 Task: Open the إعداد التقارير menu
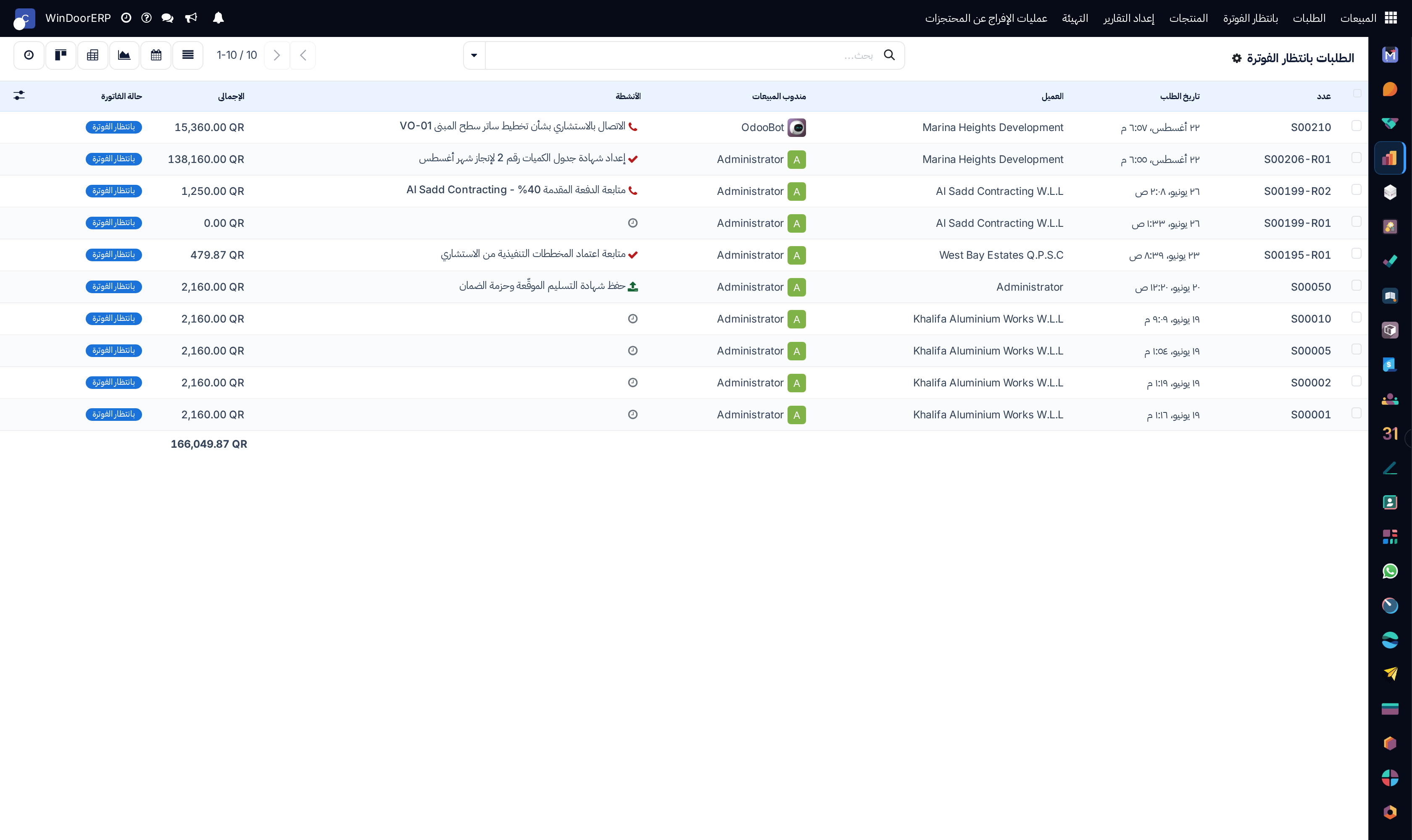[x=1128, y=18]
